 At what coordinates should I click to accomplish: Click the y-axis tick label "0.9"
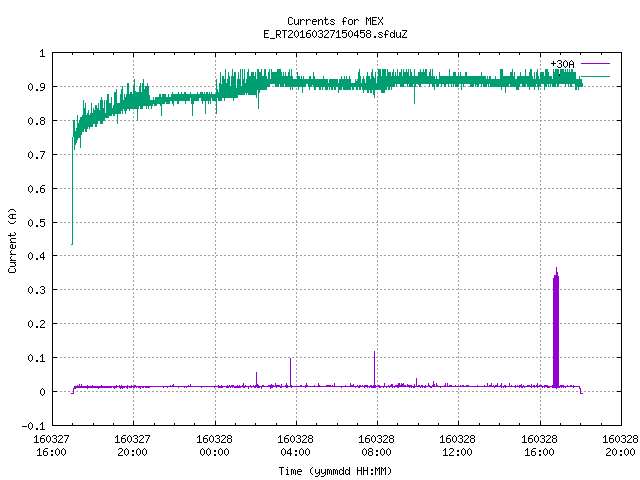[36, 87]
